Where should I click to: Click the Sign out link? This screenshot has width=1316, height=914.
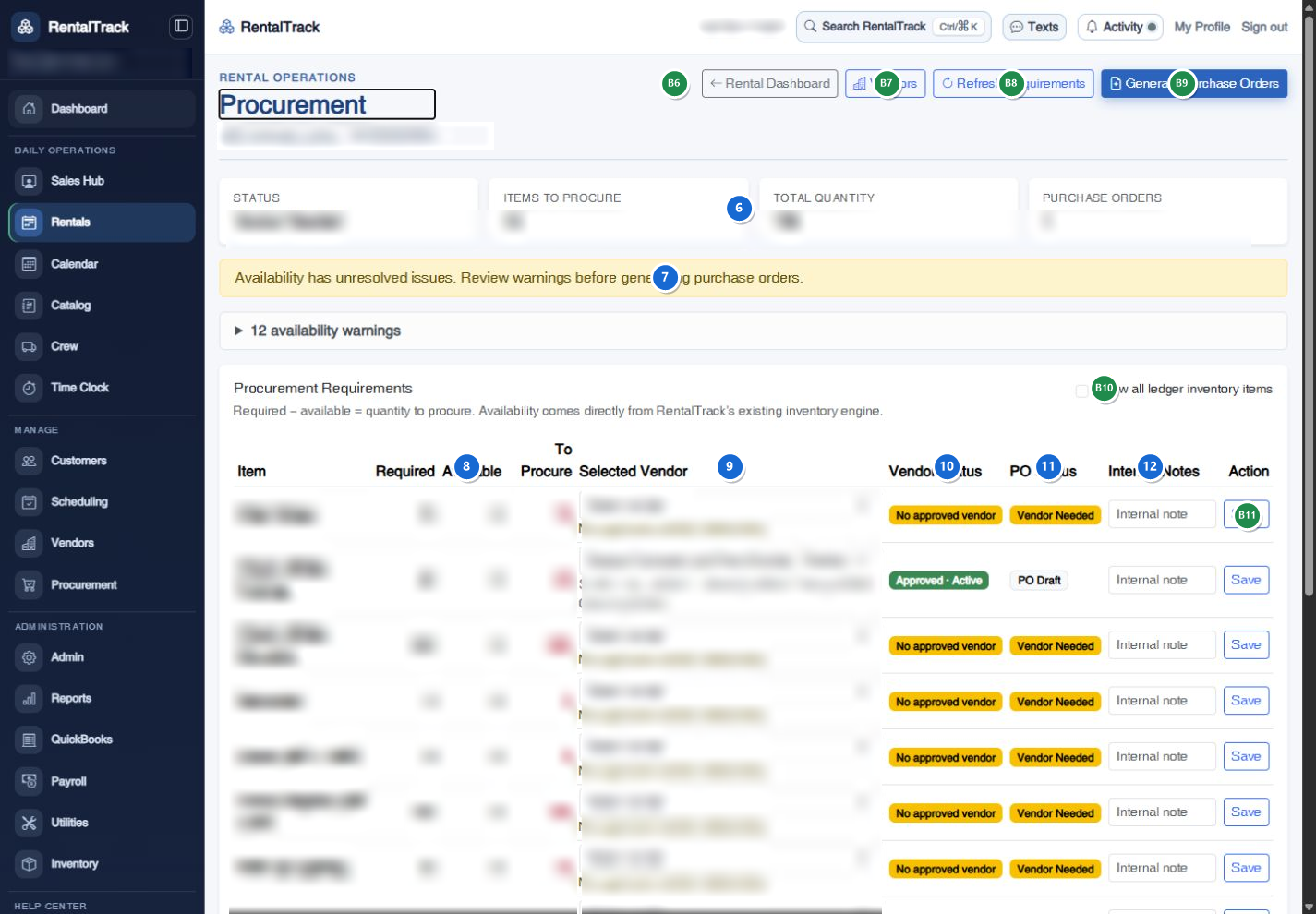1264,27
